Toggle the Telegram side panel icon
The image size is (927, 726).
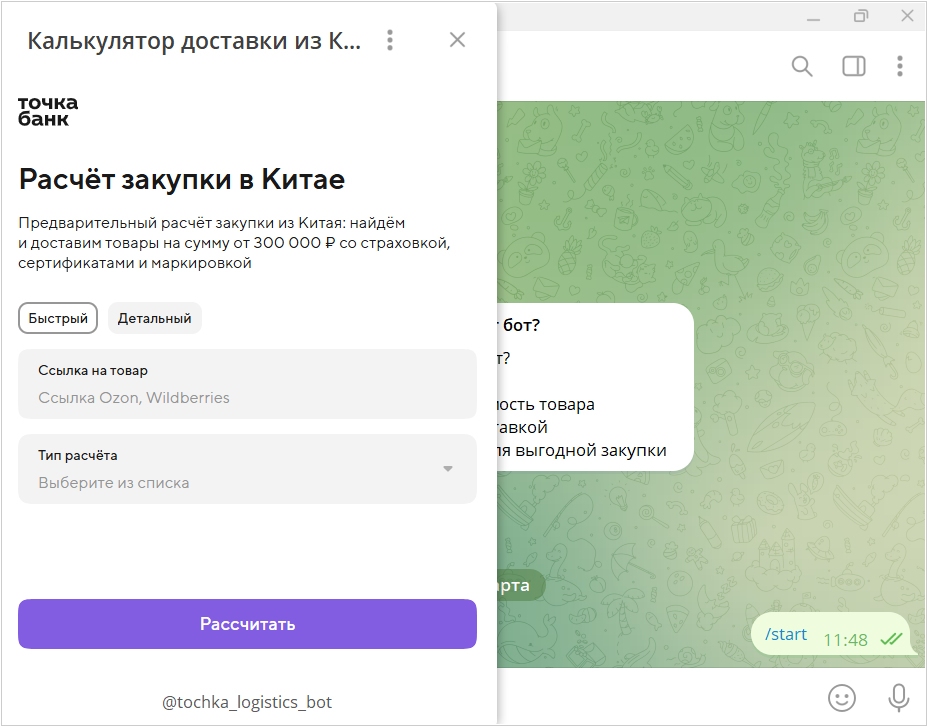(x=854, y=66)
